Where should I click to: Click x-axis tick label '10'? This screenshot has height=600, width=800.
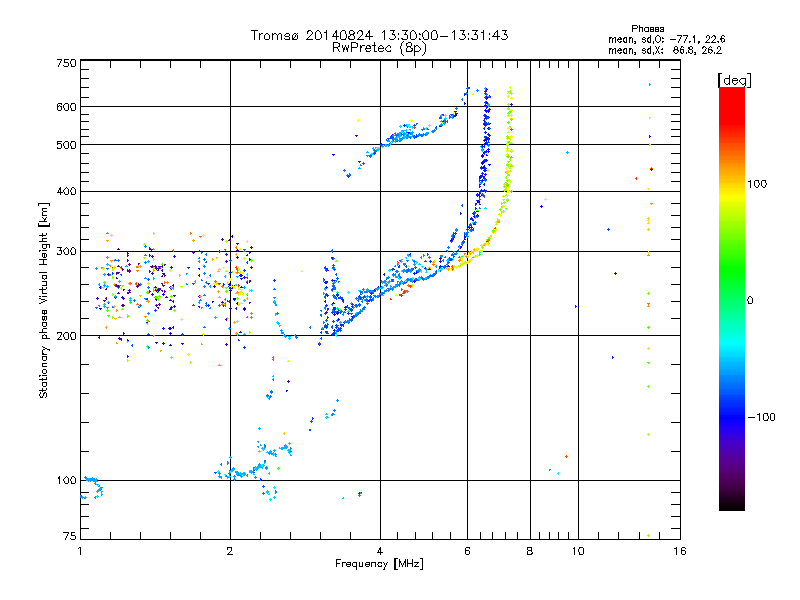click(578, 551)
